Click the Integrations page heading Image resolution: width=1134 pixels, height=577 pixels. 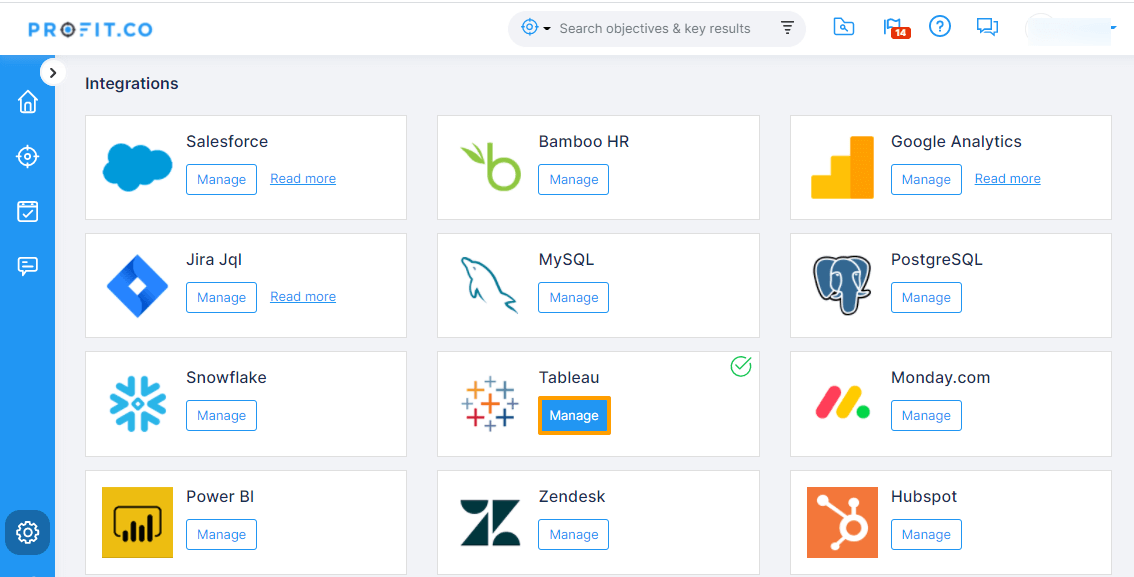(x=132, y=83)
